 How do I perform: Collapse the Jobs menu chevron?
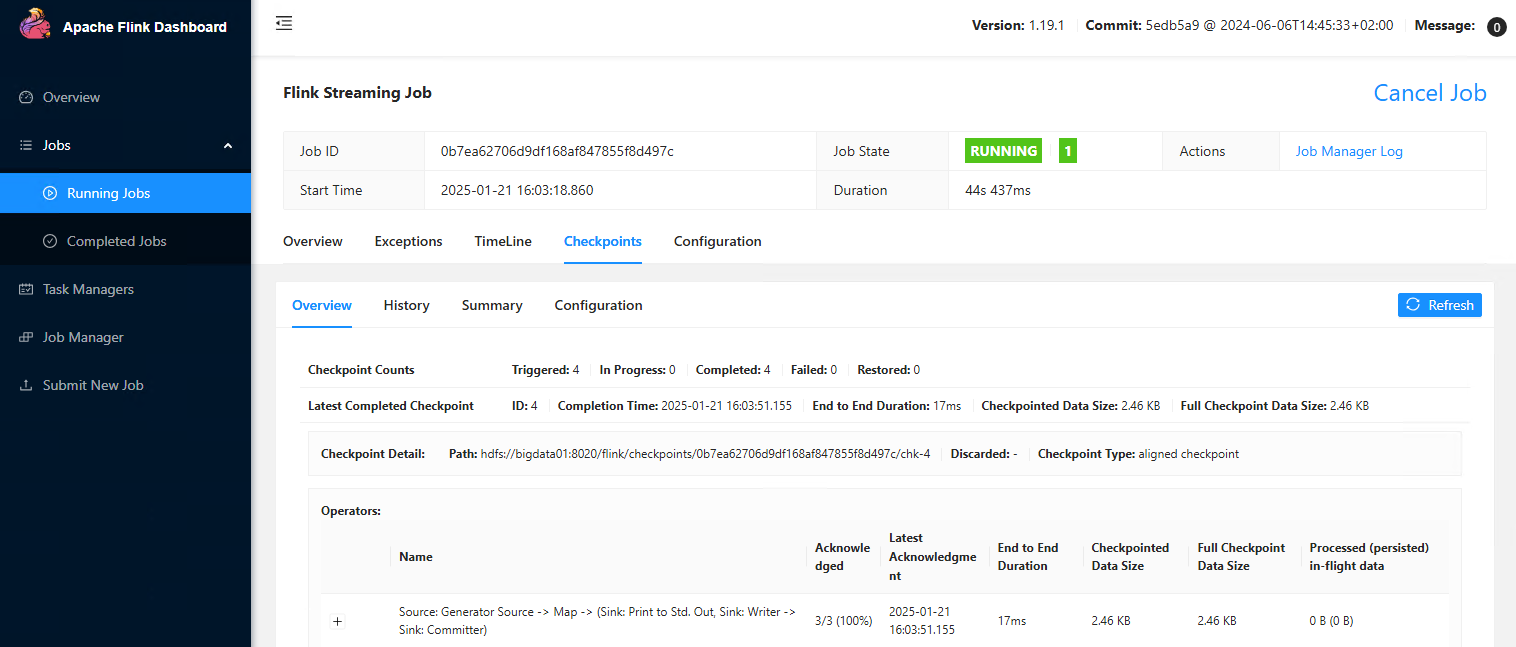[228, 146]
